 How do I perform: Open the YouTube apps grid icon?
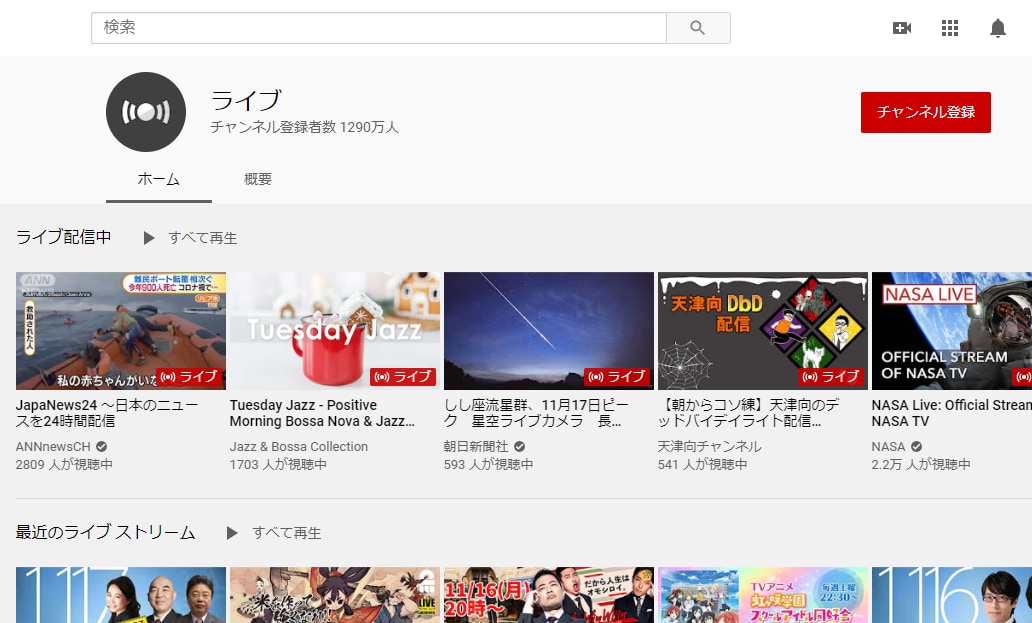click(950, 28)
